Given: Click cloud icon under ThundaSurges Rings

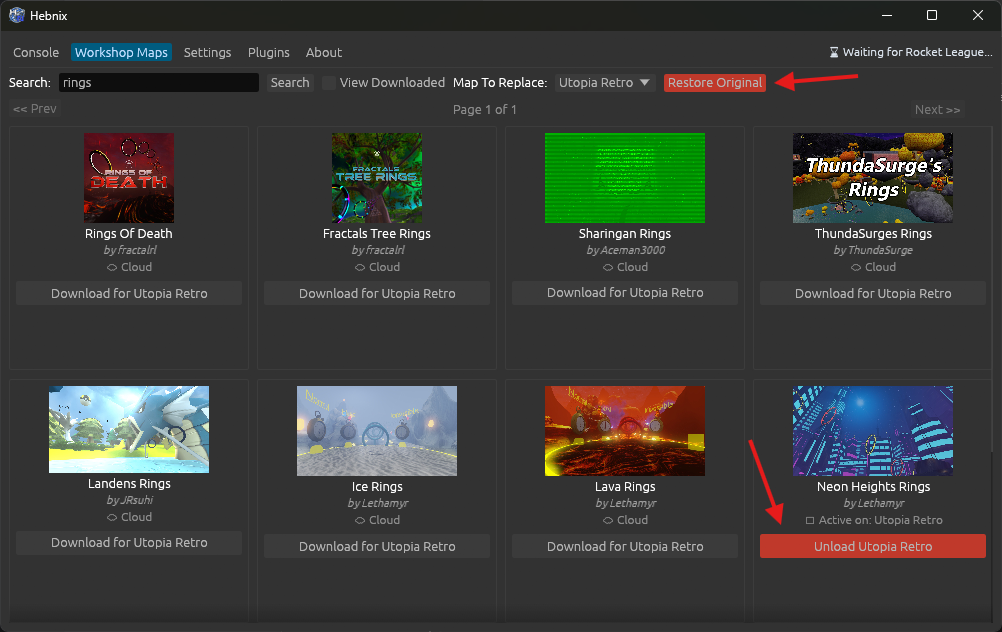Looking at the screenshot, I should 856,267.
